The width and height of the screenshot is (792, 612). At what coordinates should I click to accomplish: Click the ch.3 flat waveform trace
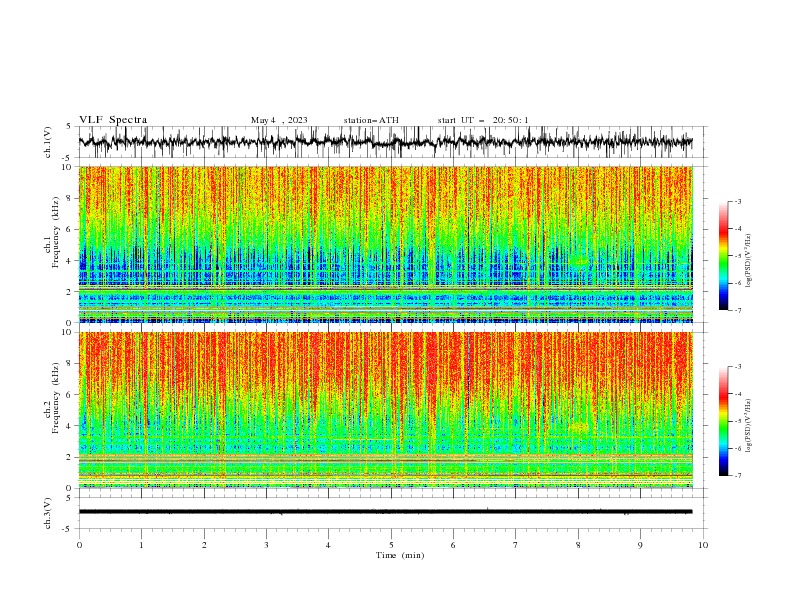tap(385, 512)
